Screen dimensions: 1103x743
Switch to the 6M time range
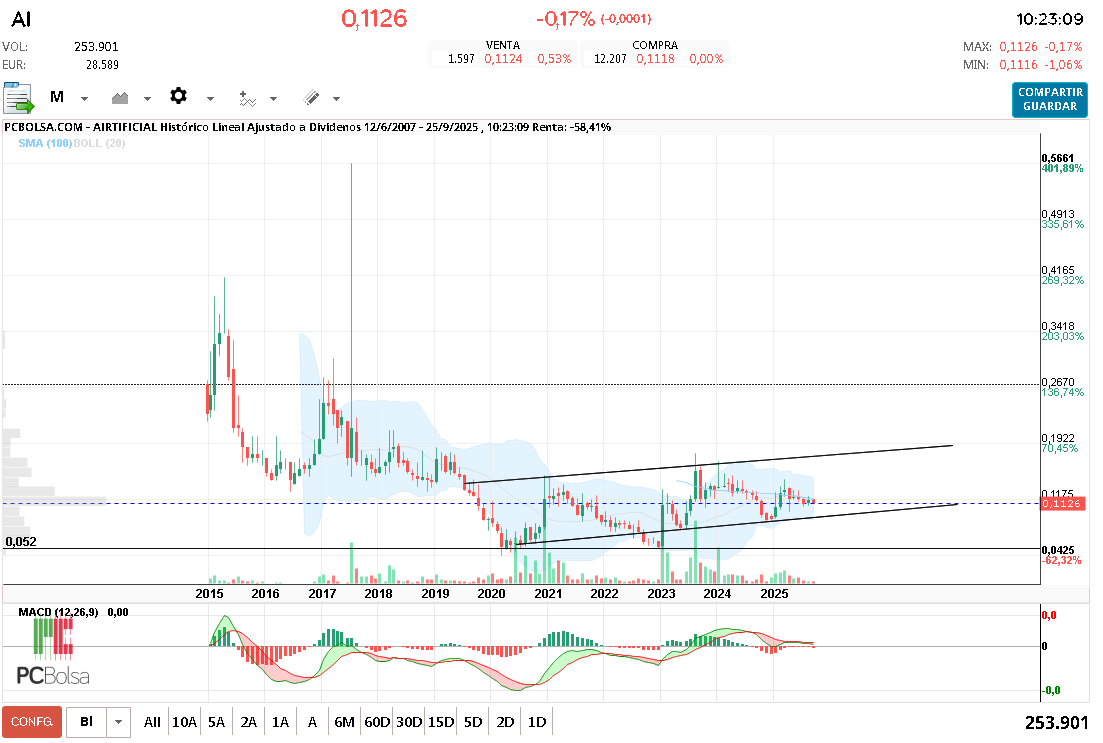click(345, 722)
